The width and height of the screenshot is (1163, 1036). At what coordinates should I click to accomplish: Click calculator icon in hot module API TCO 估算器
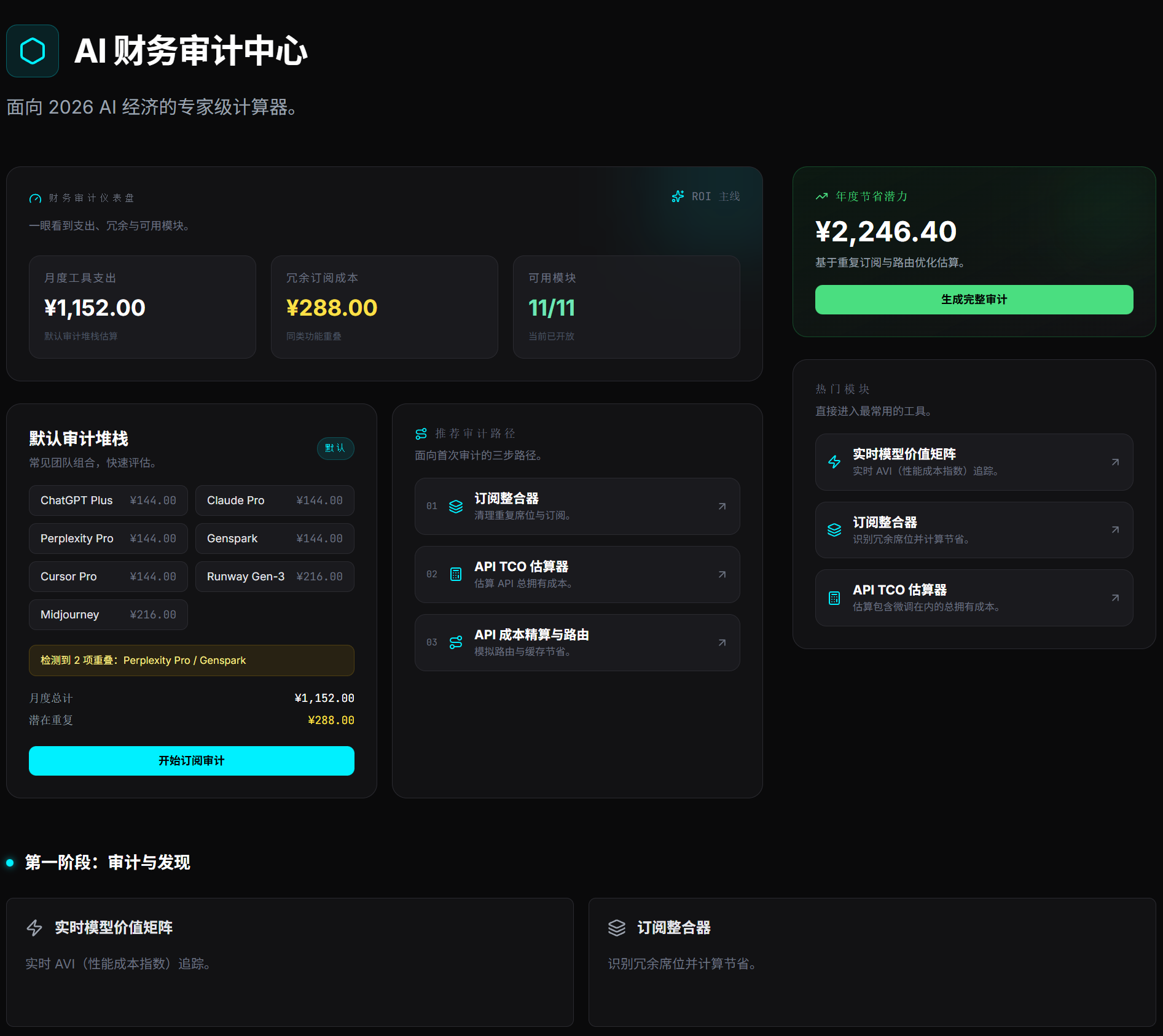pyautogui.click(x=834, y=598)
